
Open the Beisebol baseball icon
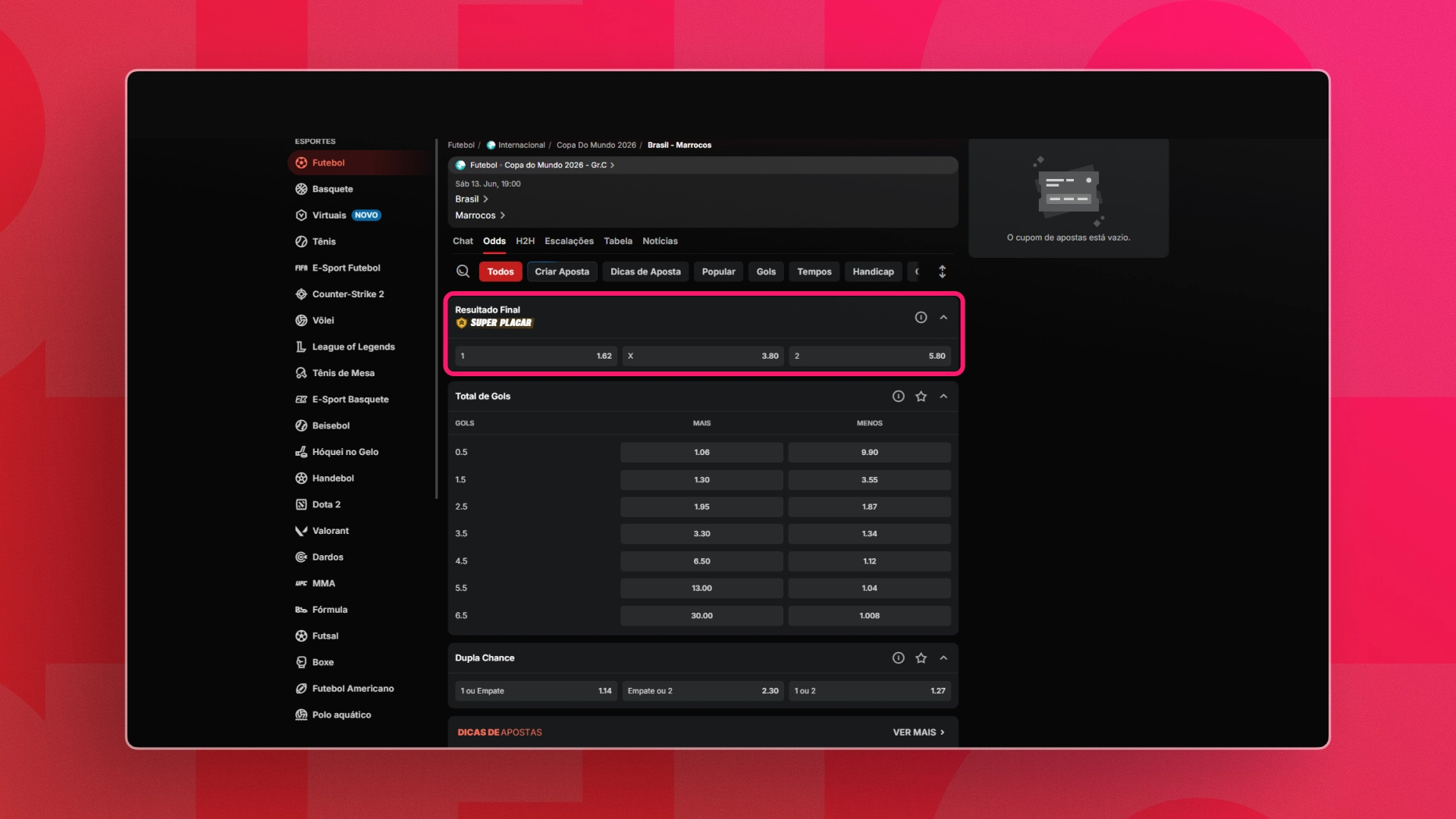coord(301,426)
